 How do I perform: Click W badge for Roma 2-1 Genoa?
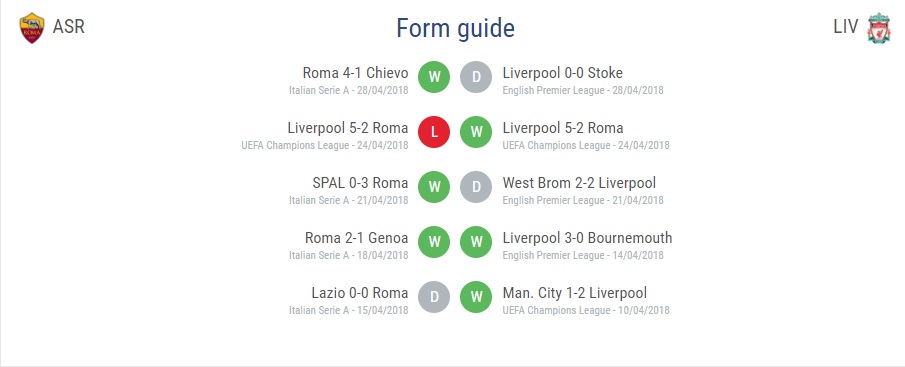[x=434, y=242]
